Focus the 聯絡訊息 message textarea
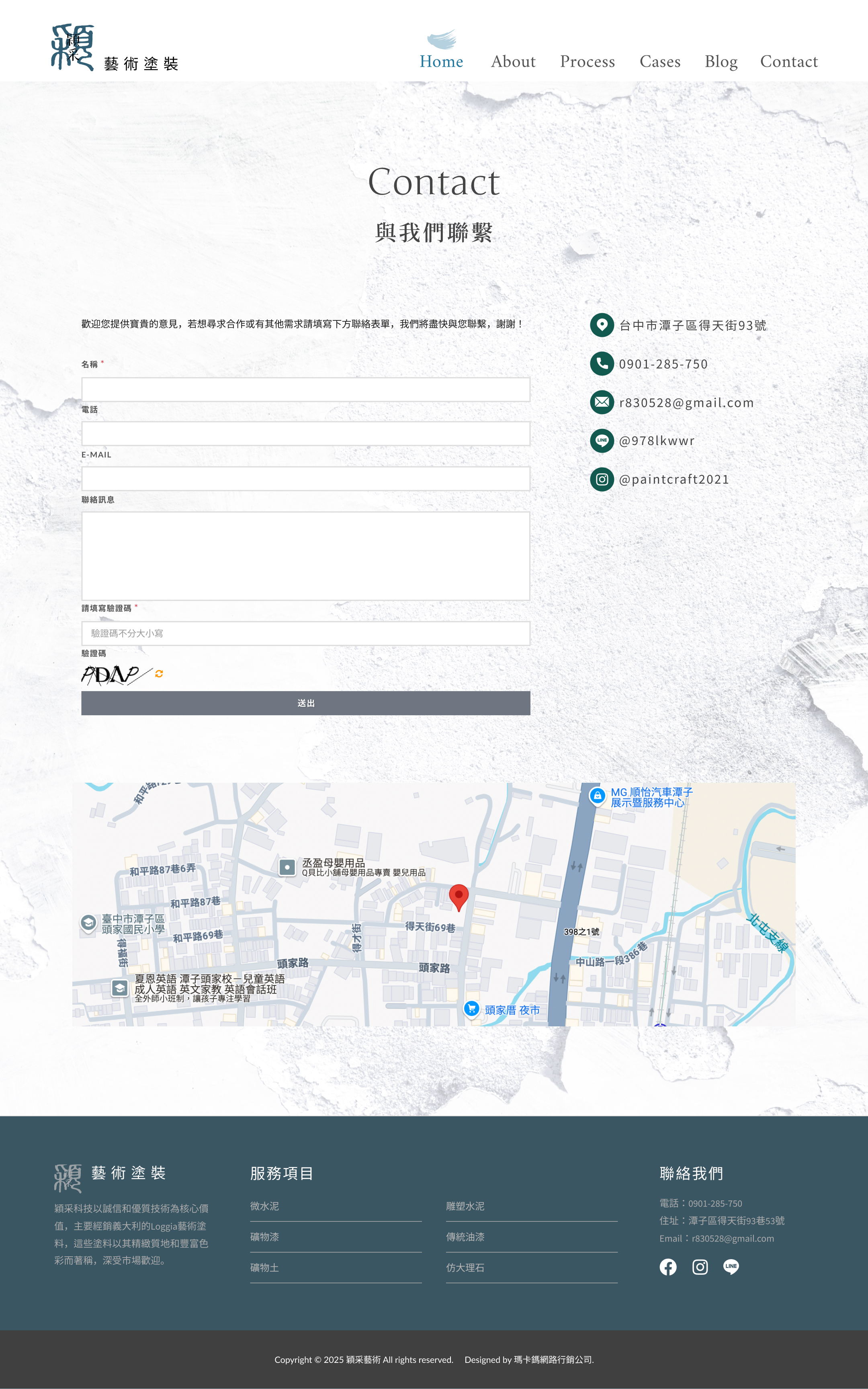868x1389 pixels. (305, 556)
